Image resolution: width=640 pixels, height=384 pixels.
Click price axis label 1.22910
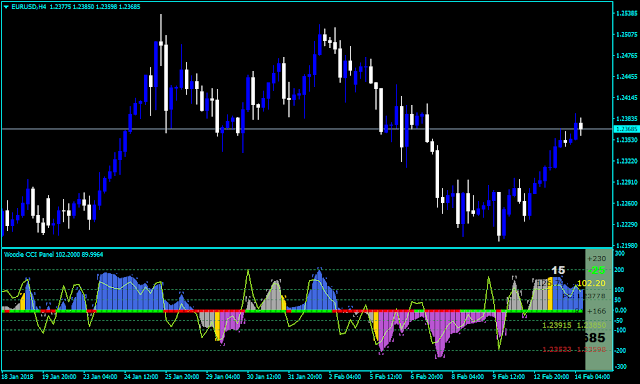pos(627,182)
